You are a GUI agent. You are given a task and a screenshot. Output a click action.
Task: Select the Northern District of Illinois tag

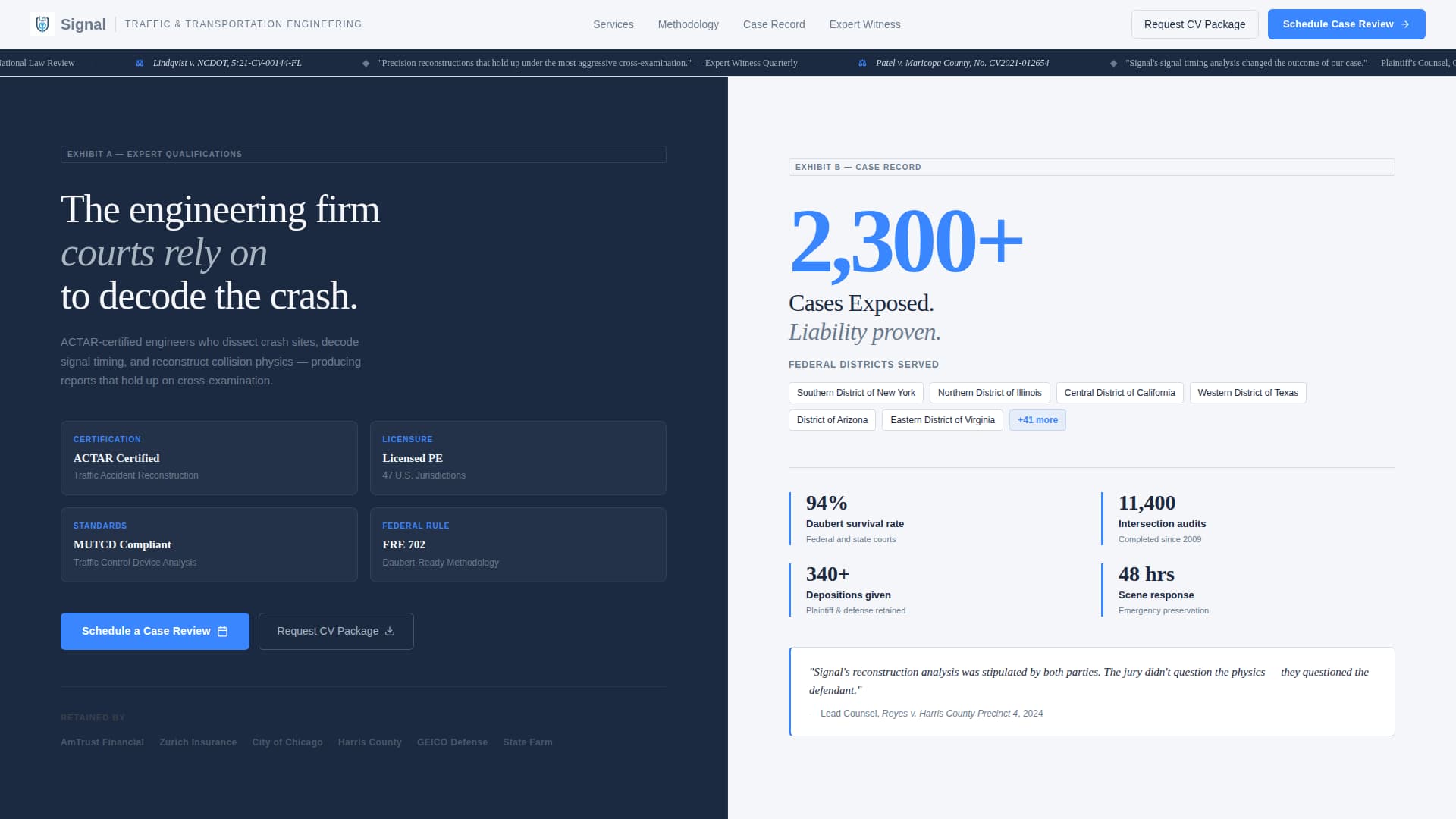pos(990,393)
